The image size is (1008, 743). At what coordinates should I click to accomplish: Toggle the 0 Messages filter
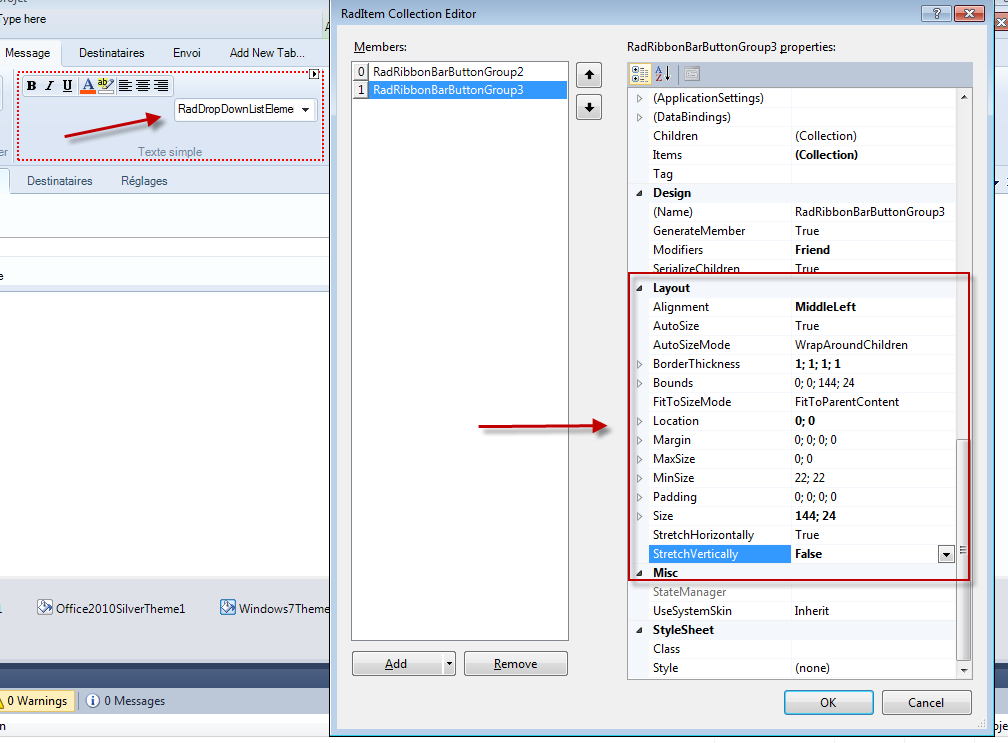[125, 701]
